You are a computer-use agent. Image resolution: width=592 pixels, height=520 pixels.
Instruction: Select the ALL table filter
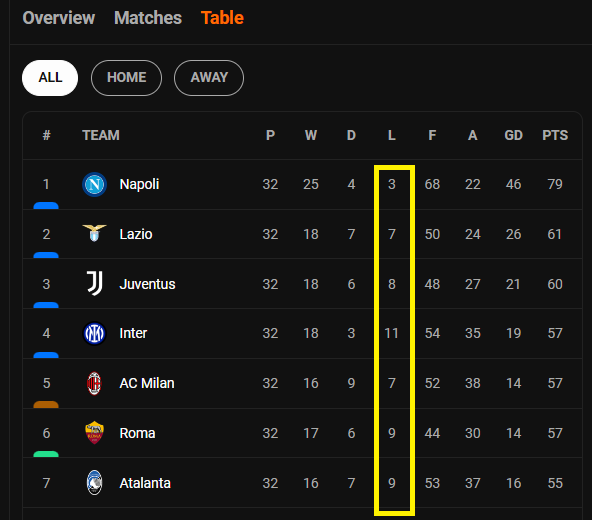pyautogui.click(x=50, y=78)
